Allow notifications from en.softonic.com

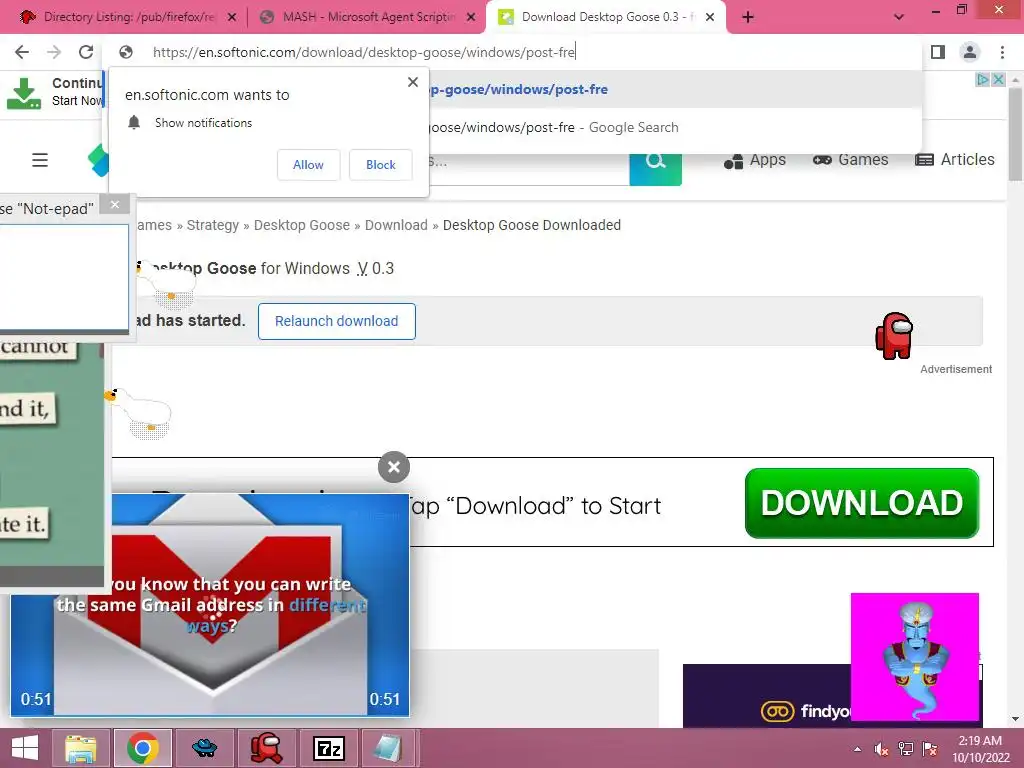[308, 165]
